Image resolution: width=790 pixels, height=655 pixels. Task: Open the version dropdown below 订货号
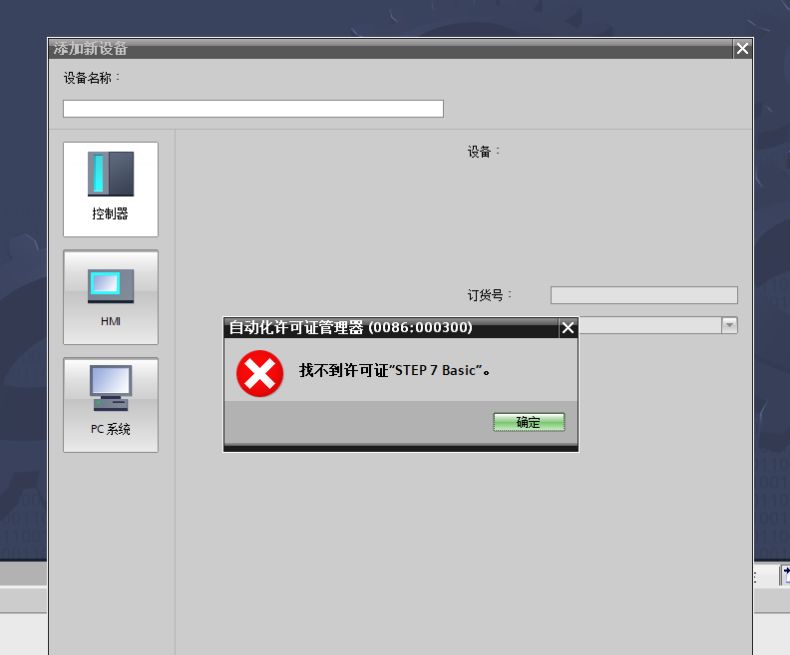[x=729, y=325]
